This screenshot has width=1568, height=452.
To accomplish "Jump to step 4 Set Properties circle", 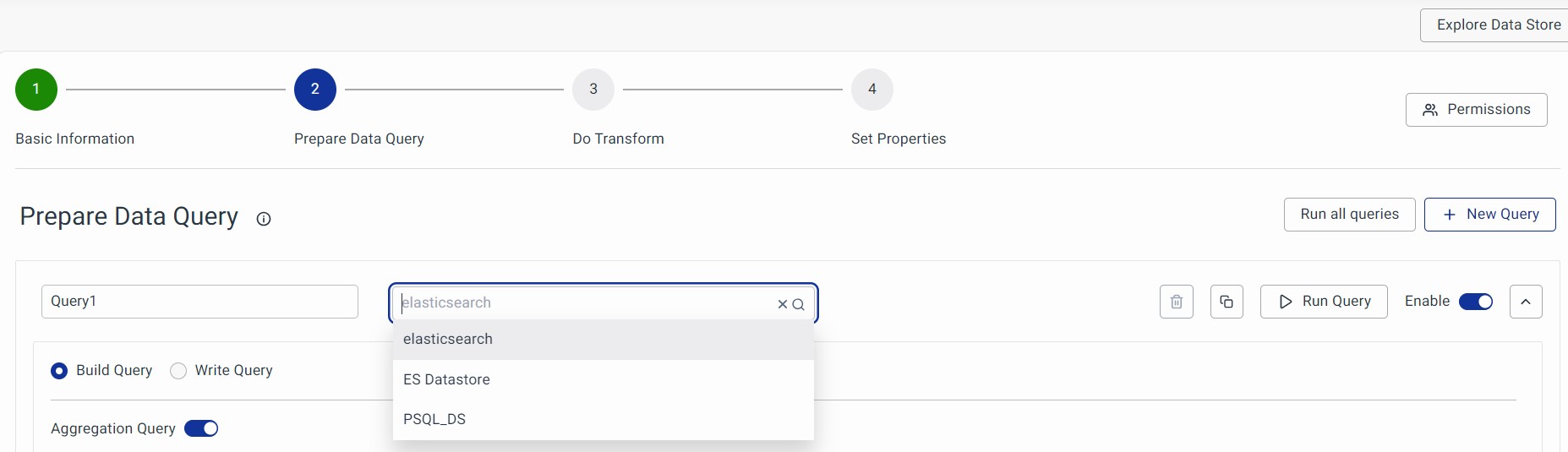I will coord(872,90).
